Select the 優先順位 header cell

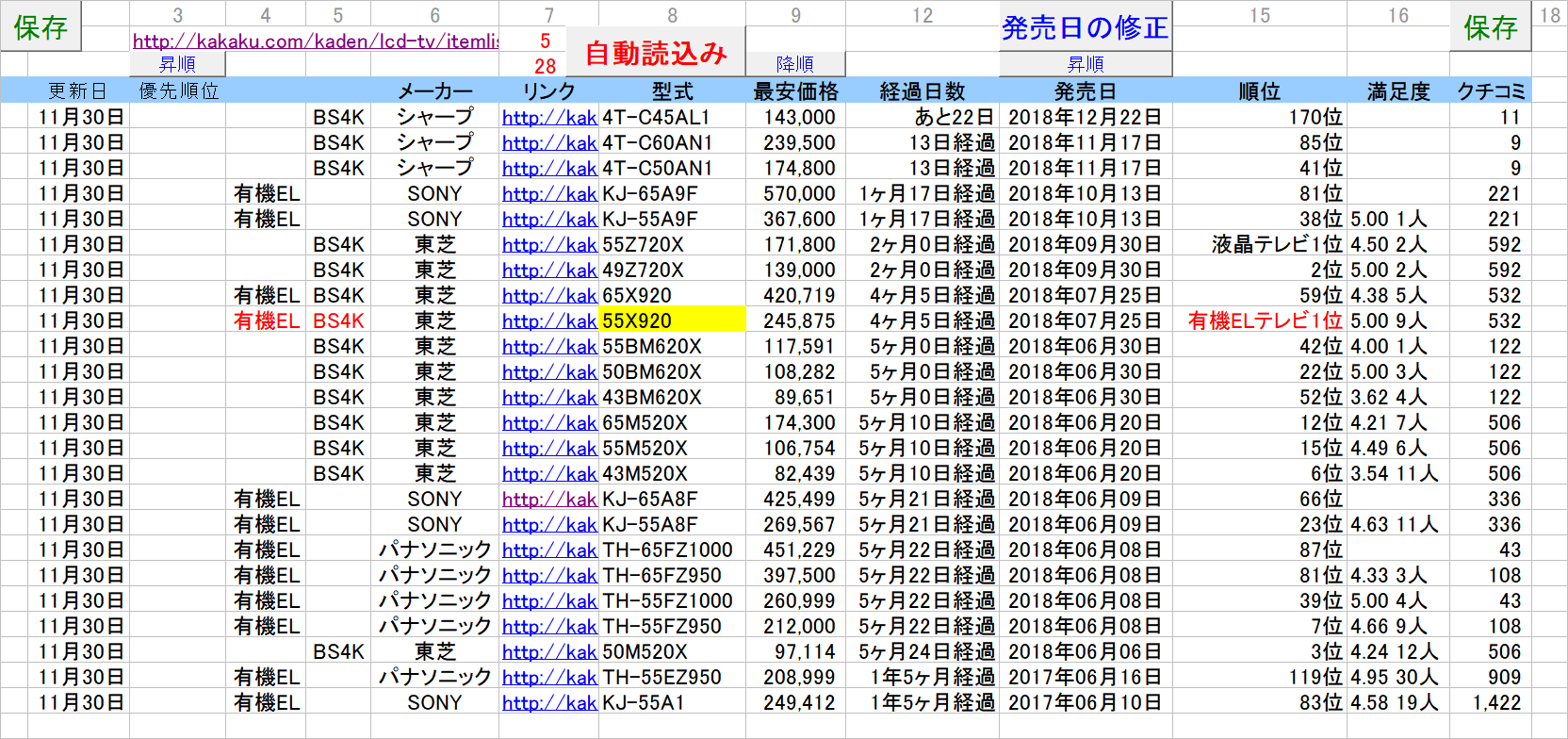click(178, 90)
